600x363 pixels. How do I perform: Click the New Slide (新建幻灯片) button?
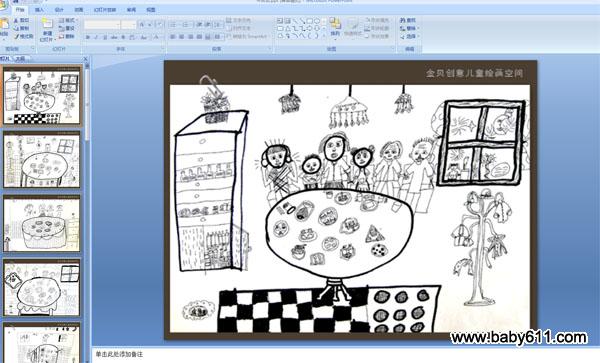coord(47,29)
